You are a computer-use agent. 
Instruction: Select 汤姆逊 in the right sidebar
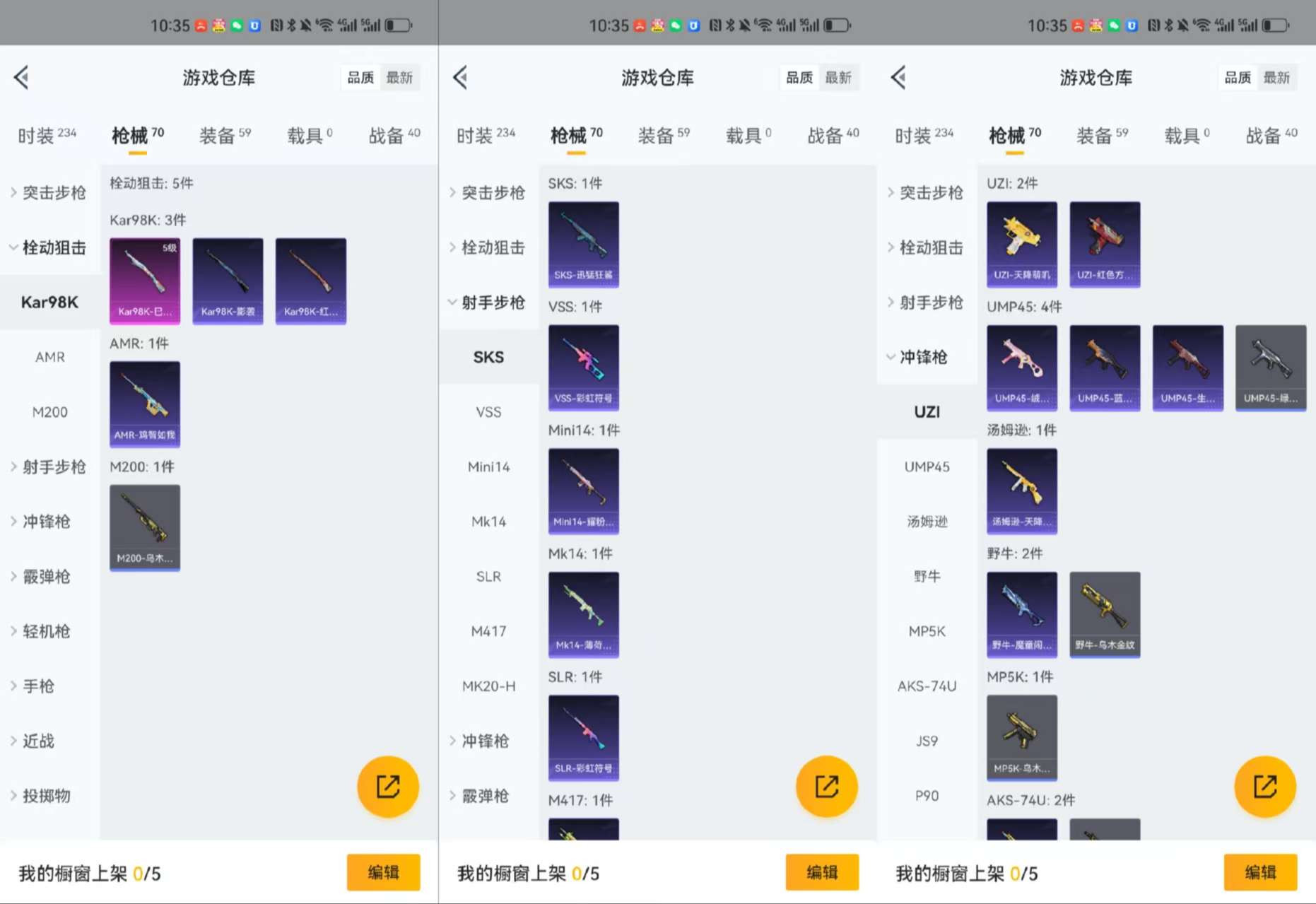click(927, 522)
